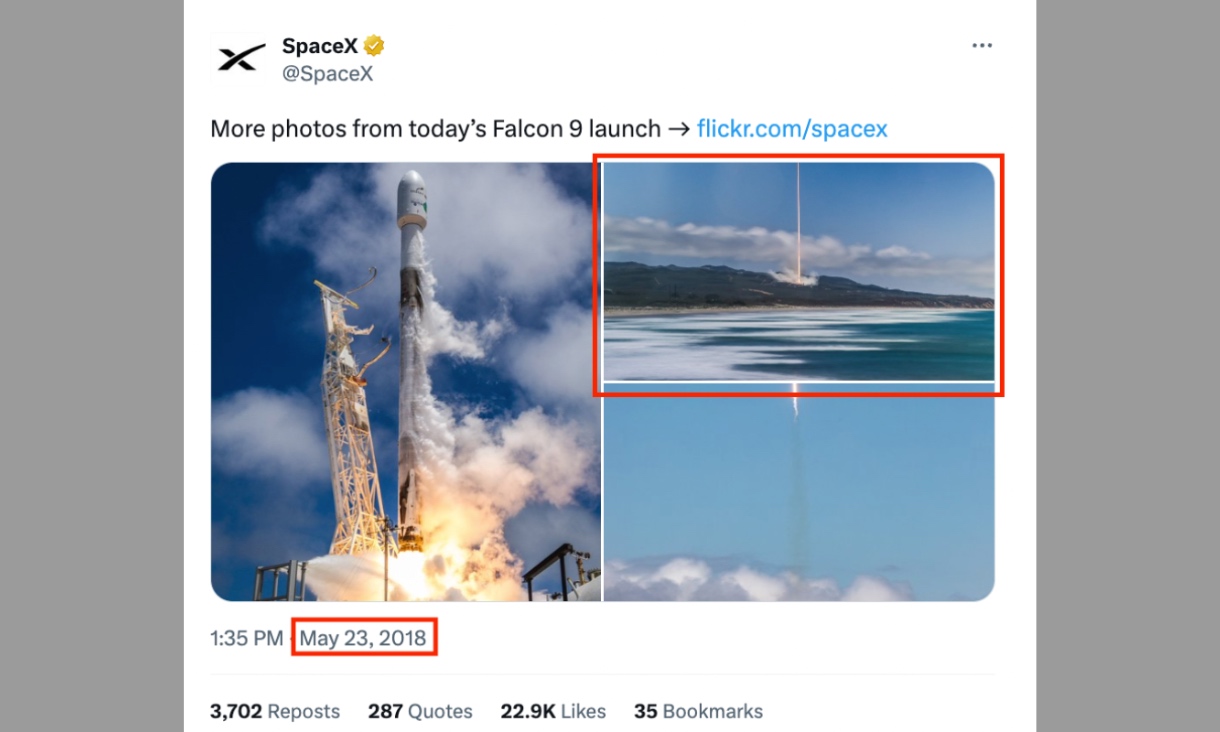Open the three-dot more options menu

tap(982, 46)
